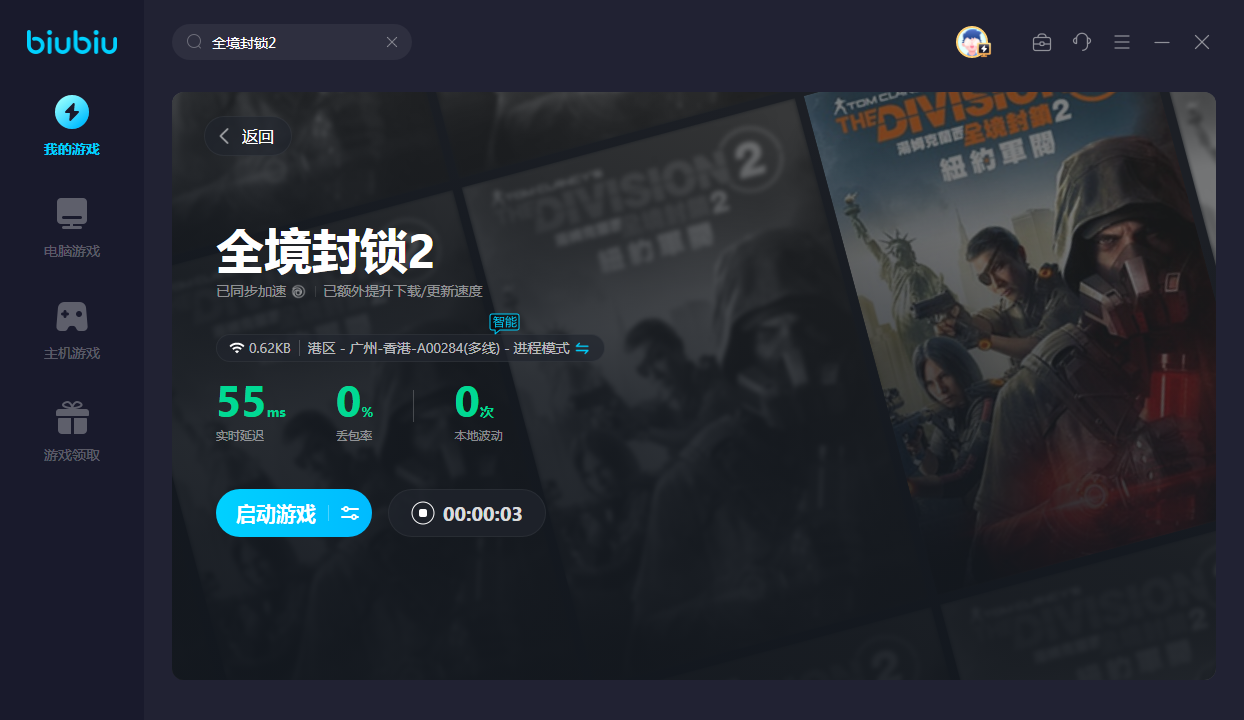Switch node via the blue swap arrows
This screenshot has width=1244, height=720.
pos(582,348)
